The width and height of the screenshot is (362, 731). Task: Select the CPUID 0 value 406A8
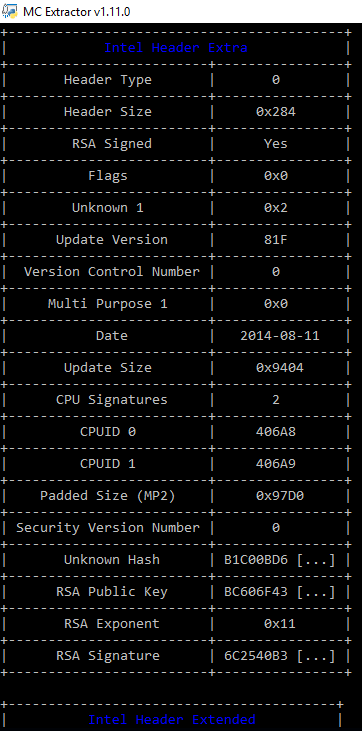coord(276,432)
